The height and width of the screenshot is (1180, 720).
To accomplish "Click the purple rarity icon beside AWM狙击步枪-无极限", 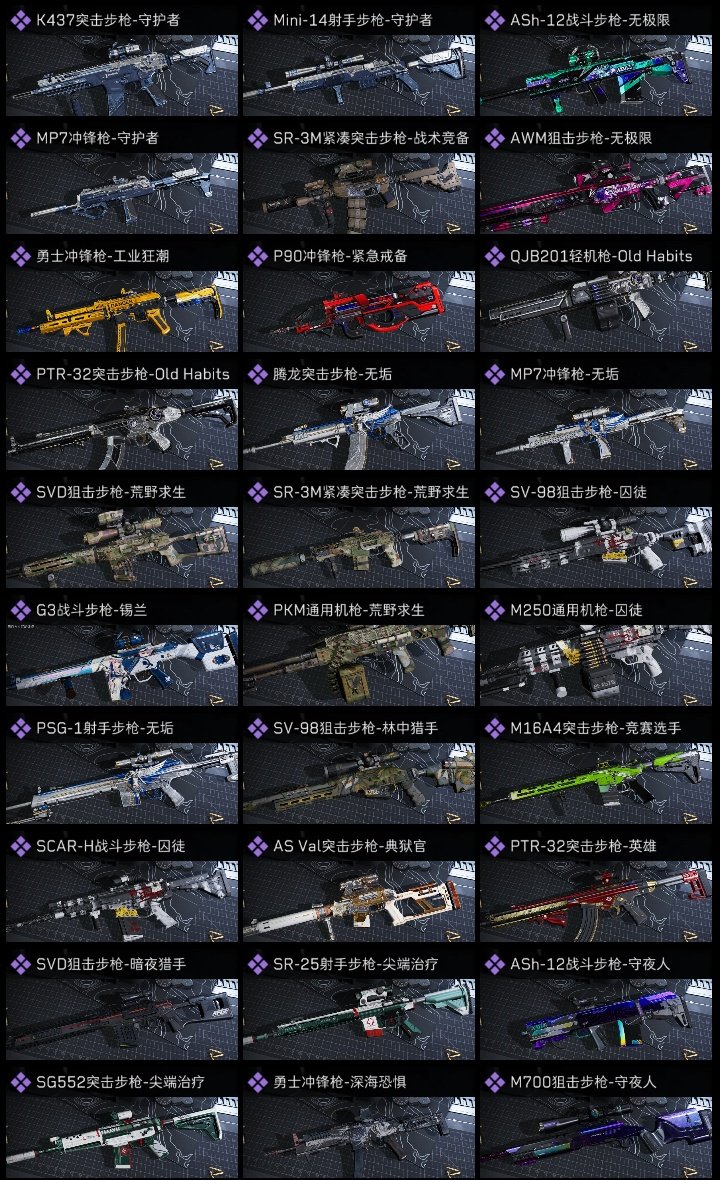I will 494,138.
